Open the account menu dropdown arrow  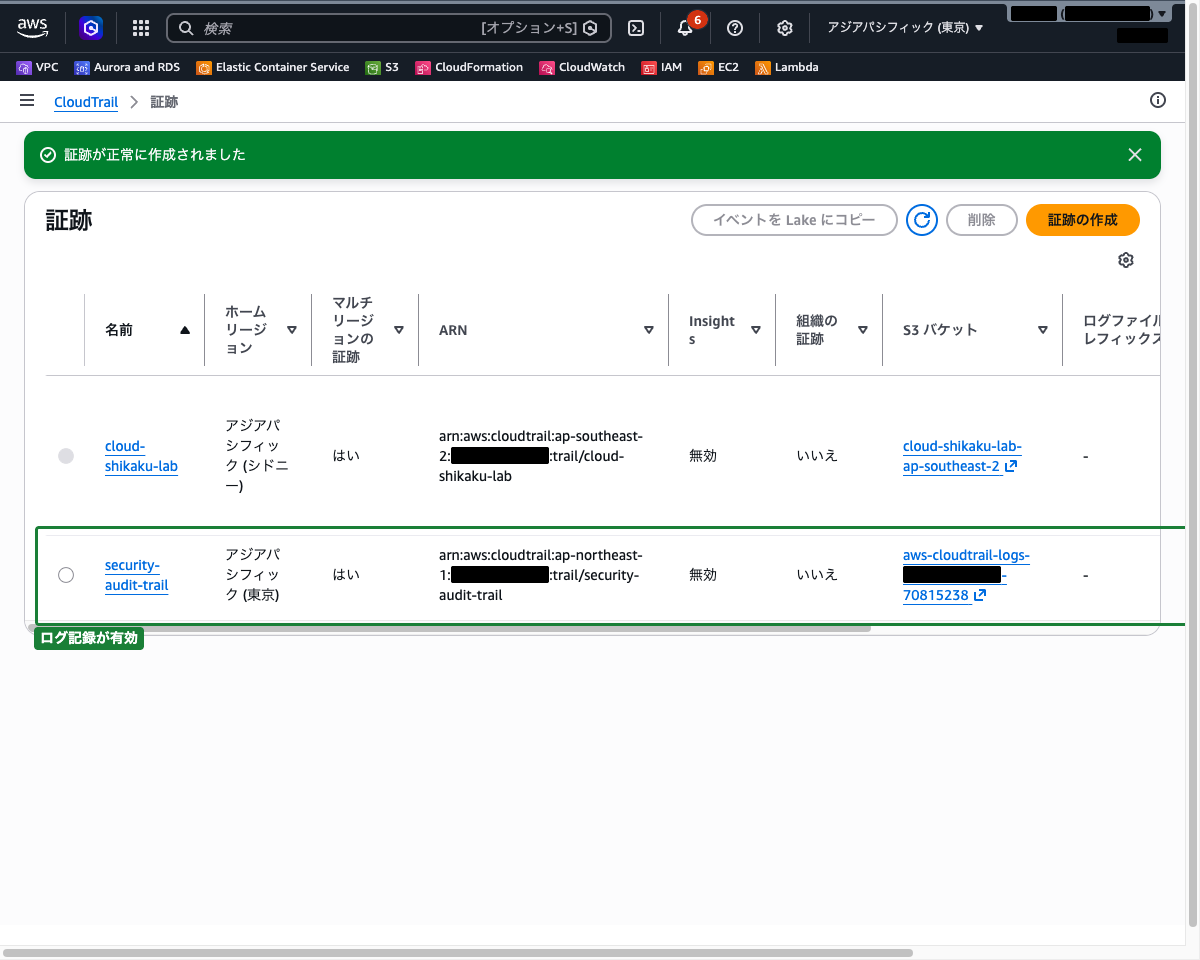(1162, 14)
